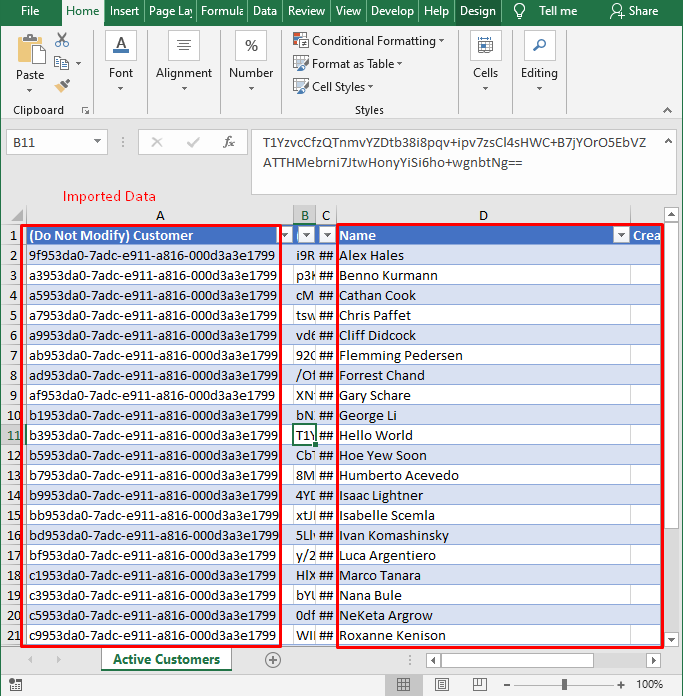Click the Cancel X in formula bar
The width and height of the screenshot is (683, 696).
[x=157, y=142]
